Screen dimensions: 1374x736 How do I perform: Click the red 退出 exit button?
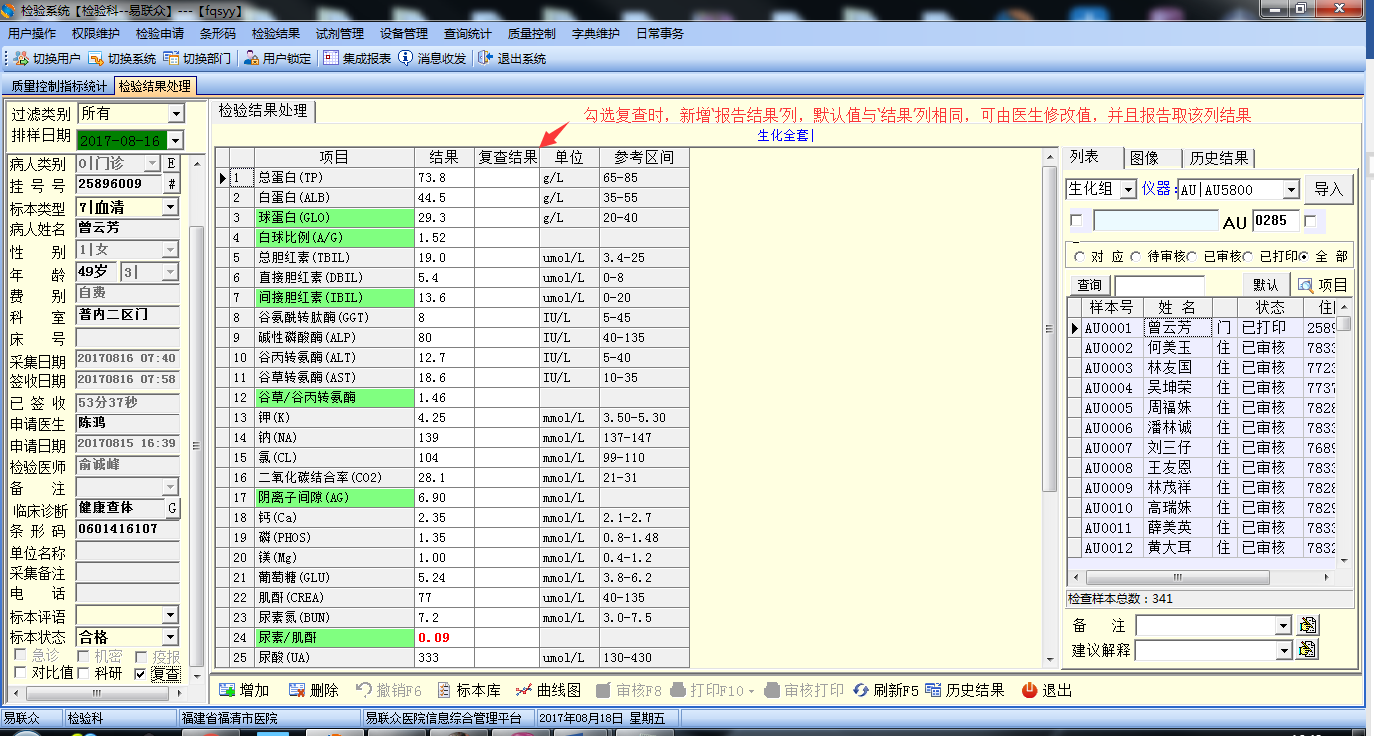tap(1047, 690)
